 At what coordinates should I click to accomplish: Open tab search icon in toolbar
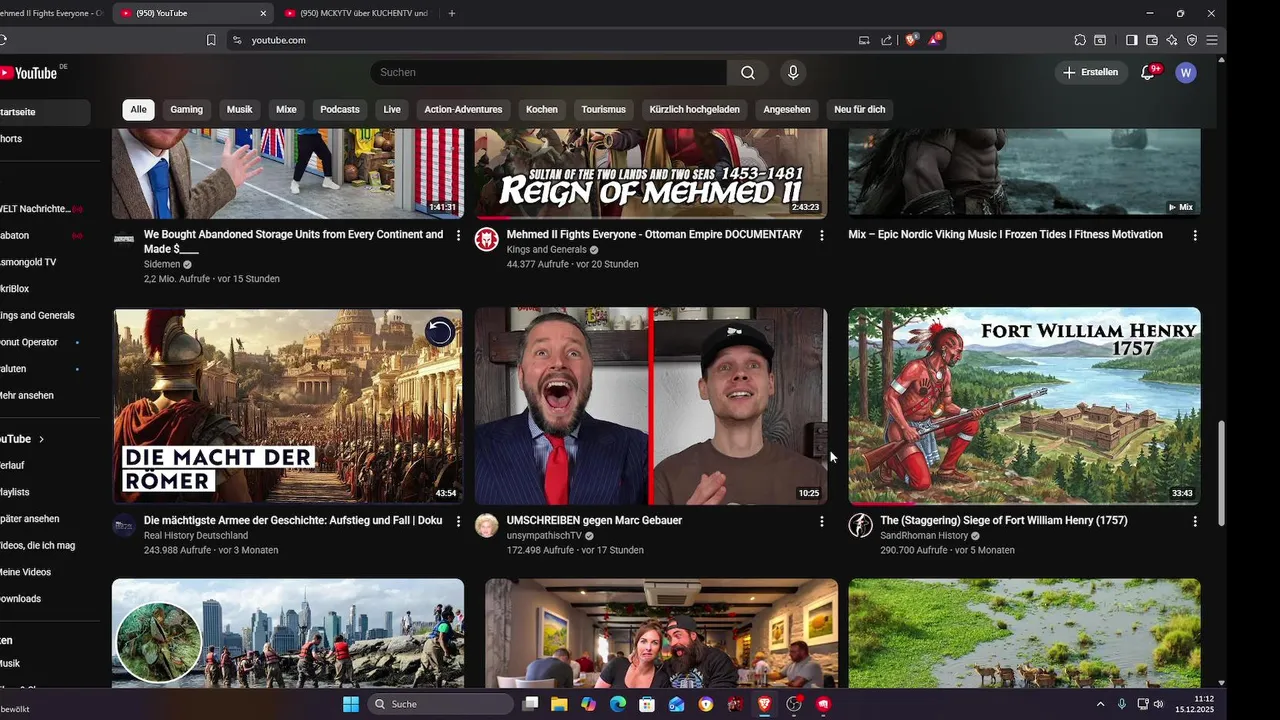click(1100, 40)
